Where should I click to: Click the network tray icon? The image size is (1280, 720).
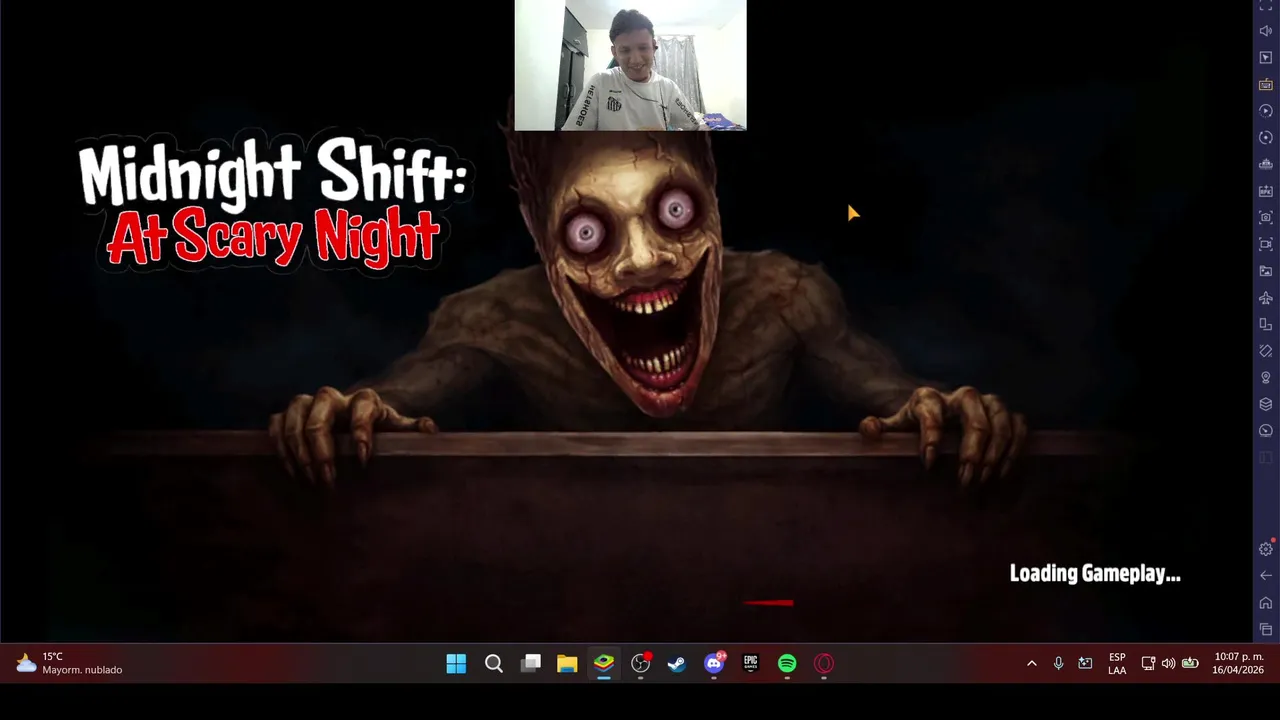tap(1148, 664)
